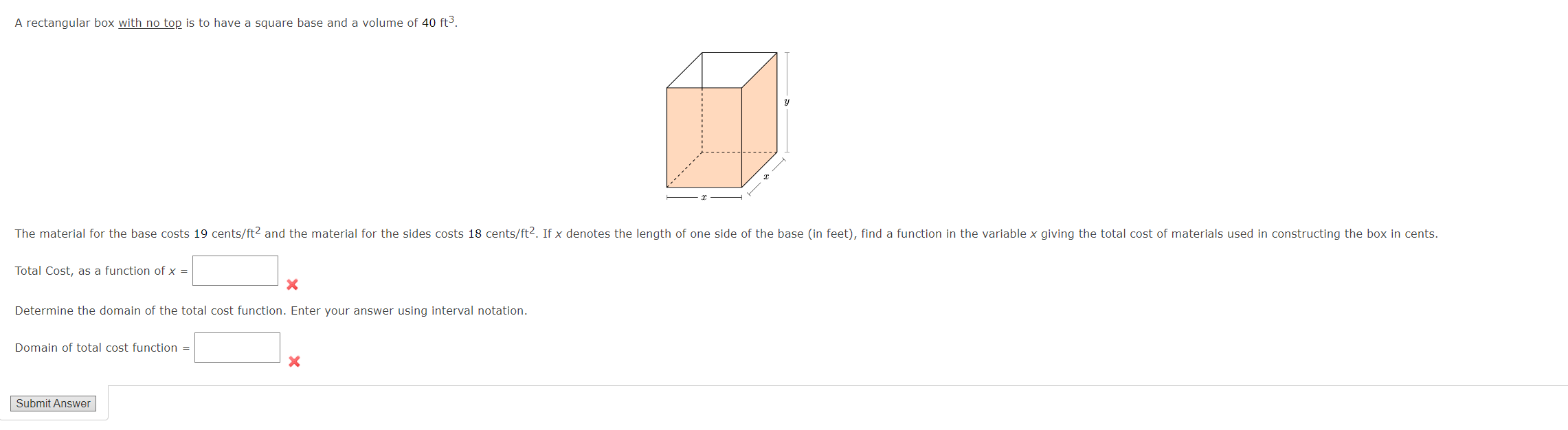Click the horizontal divider above Submit Answer
Viewport: 1568px width, 430px height.
(x=825, y=387)
